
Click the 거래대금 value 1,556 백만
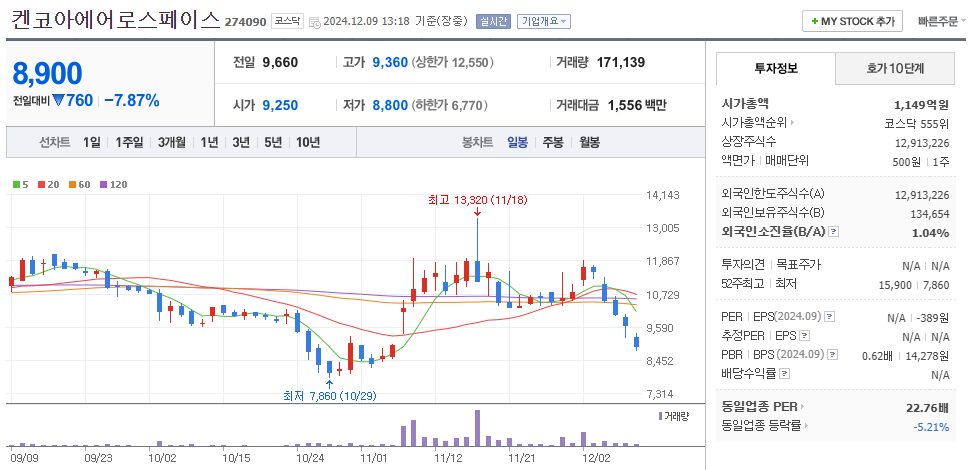click(x=637, y=105)
